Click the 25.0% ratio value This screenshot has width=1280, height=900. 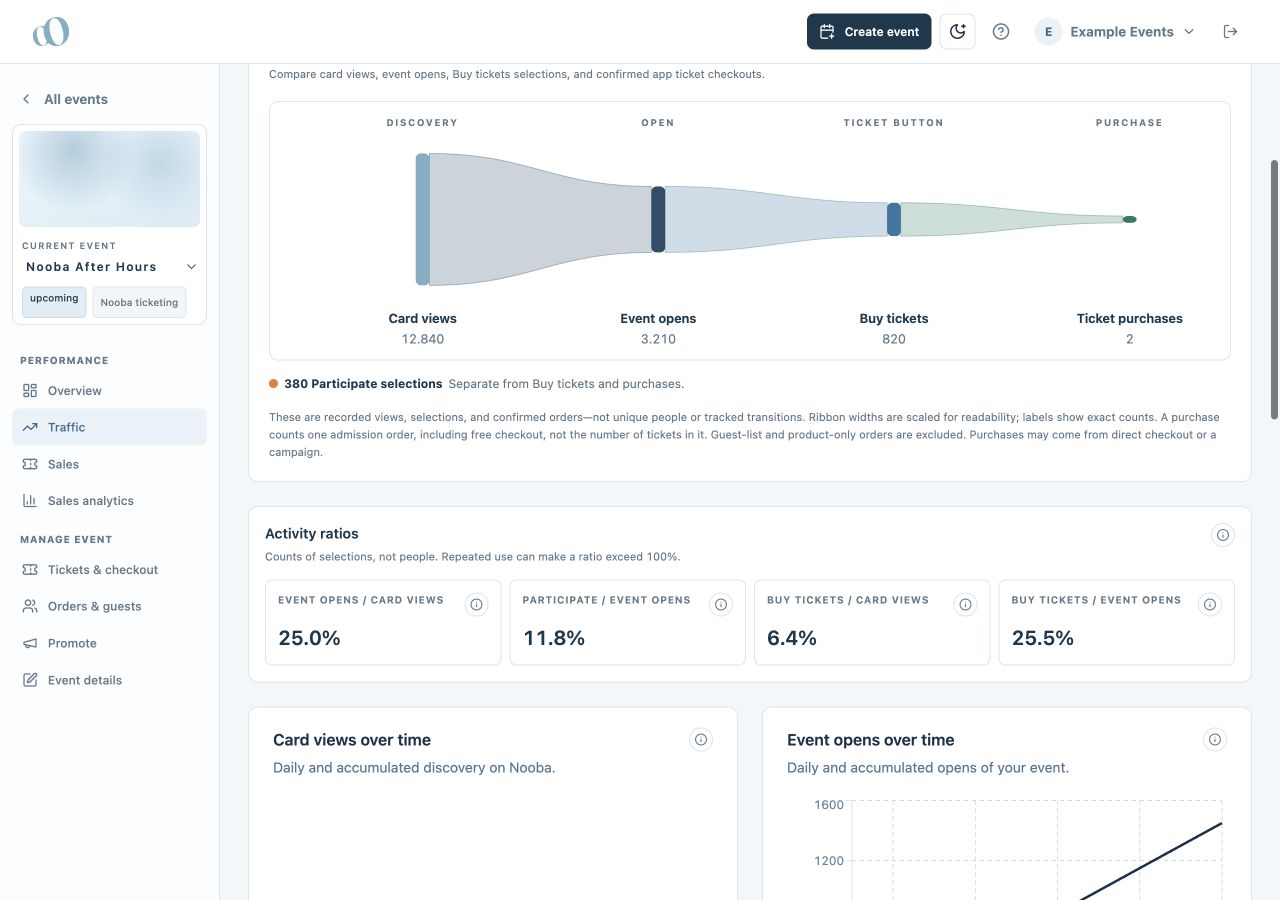pos(310,638)
